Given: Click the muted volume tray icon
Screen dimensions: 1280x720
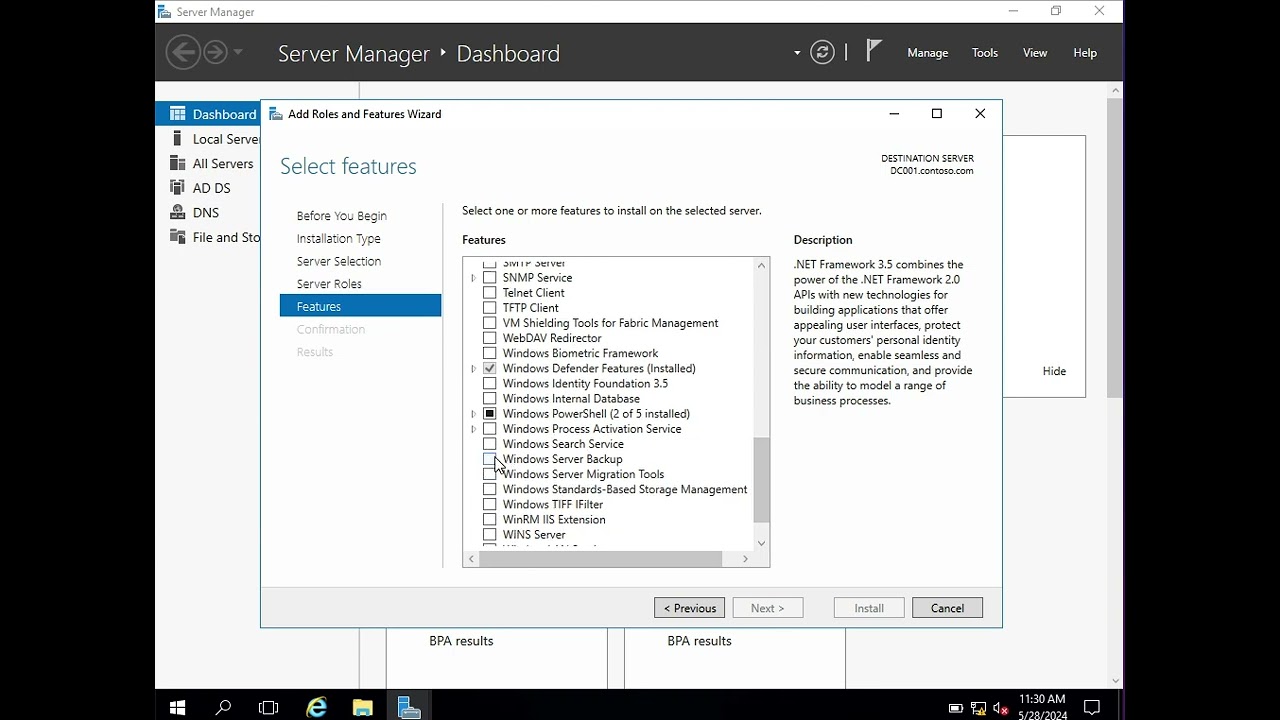Looking at the screenshot, I should click(1001, 708).
